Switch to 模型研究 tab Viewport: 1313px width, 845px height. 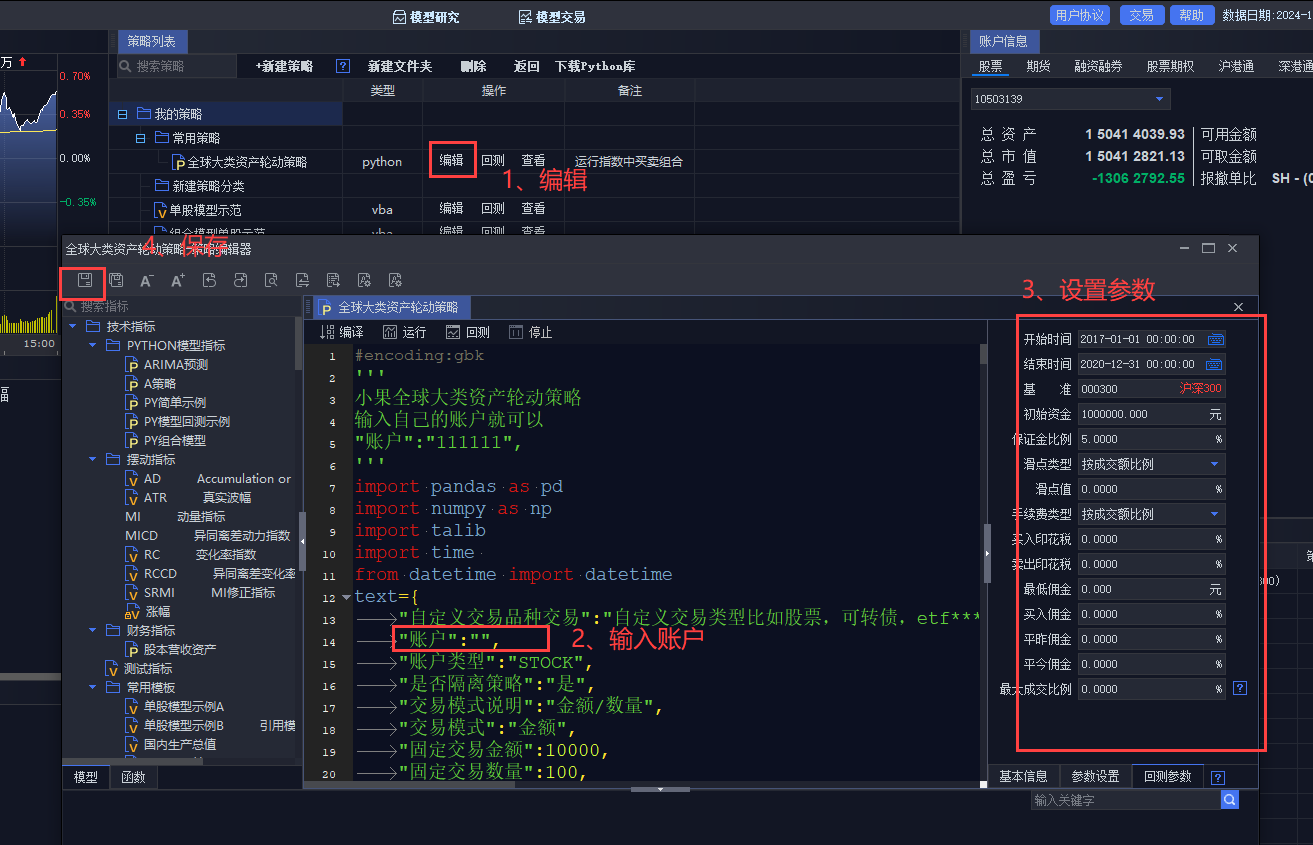(427, 17)
